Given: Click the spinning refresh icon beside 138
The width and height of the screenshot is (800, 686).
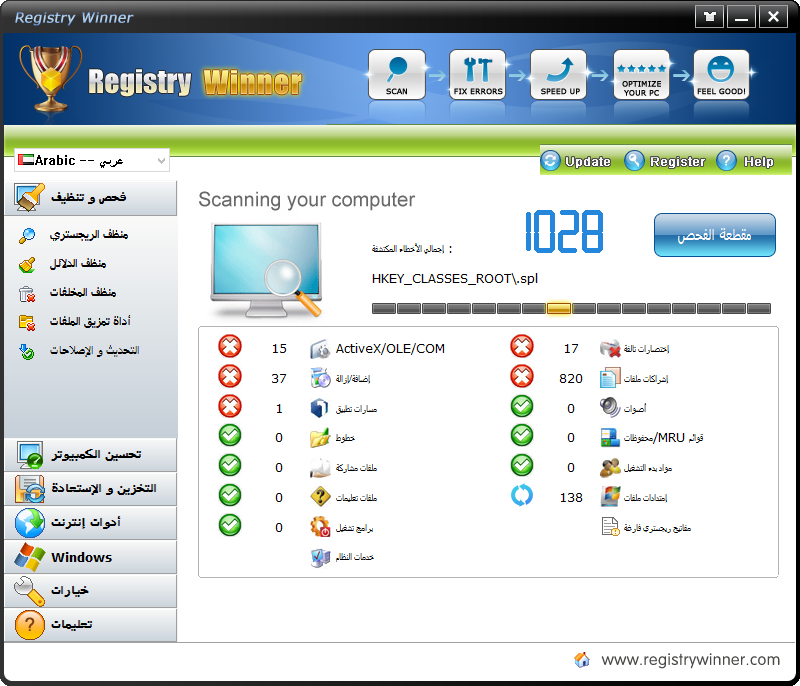Looking at the screenshot, I should (522, 495).
